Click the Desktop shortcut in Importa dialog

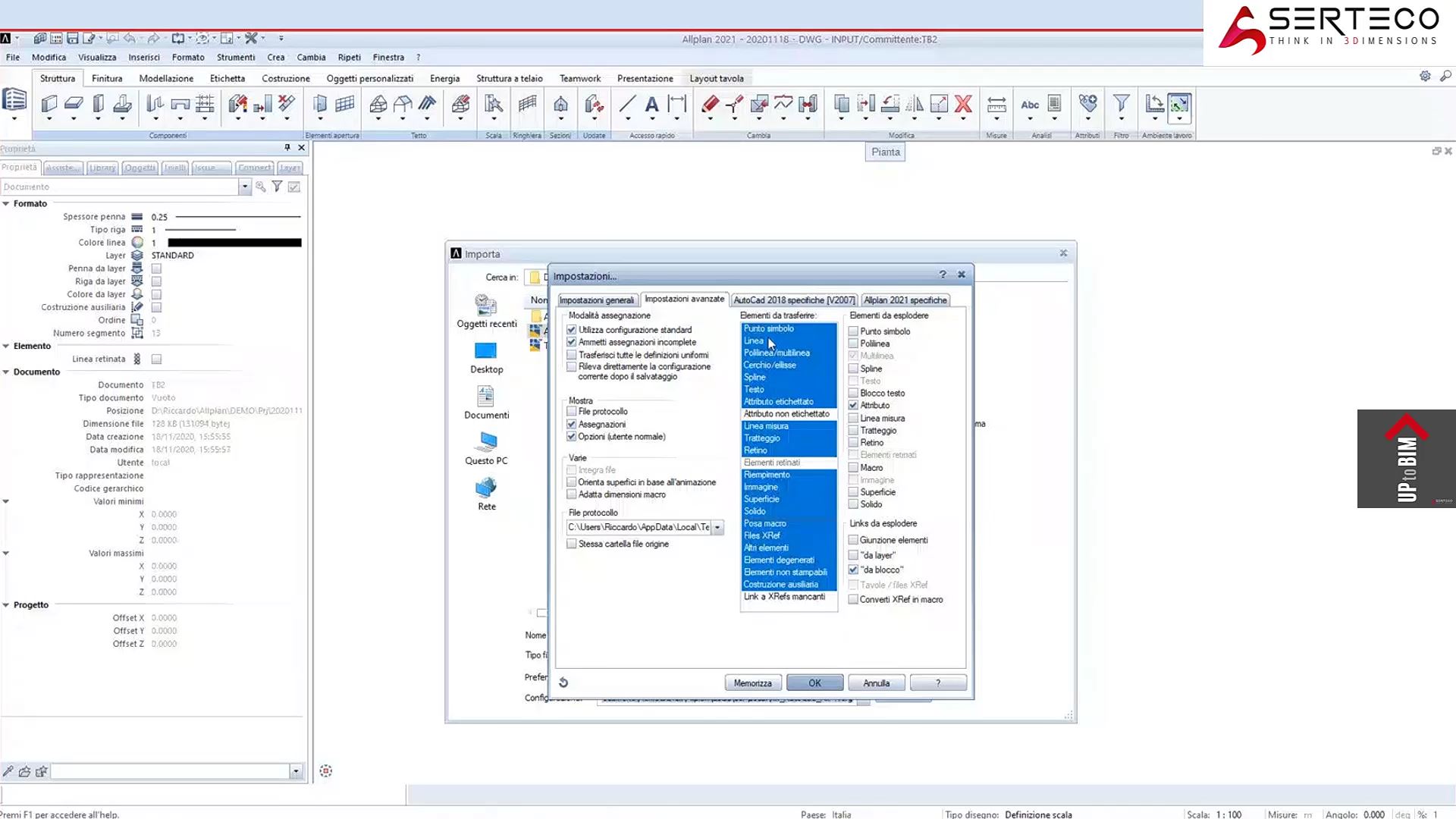pyautogui.click(x=486, y=358)
